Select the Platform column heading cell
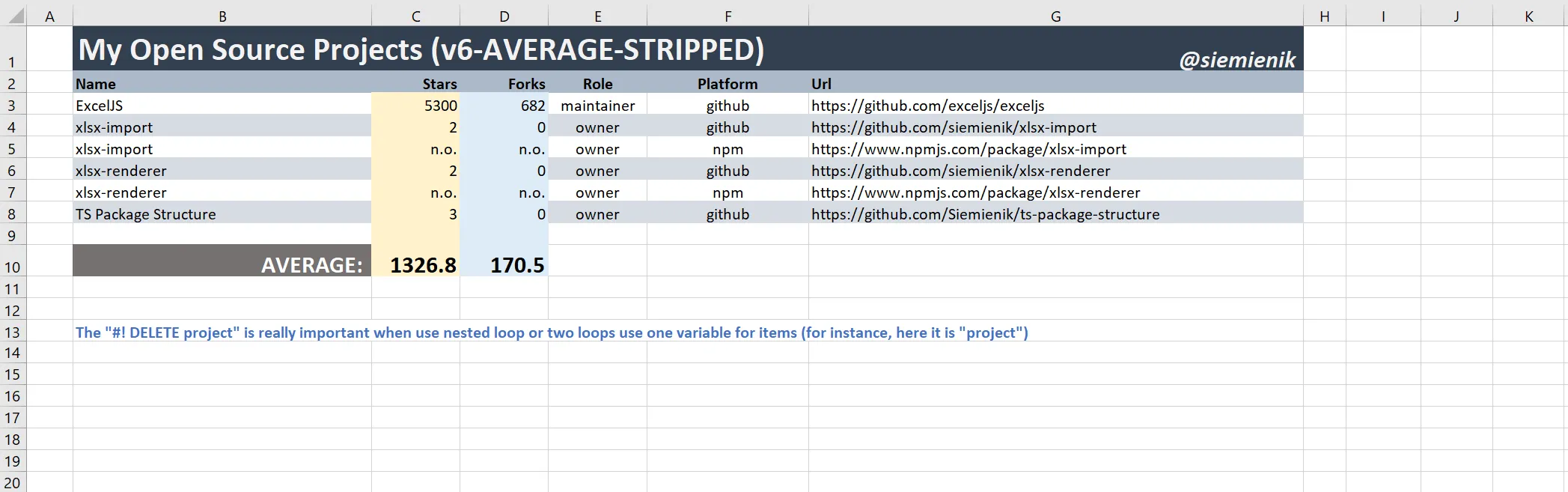 coord(727,84)
